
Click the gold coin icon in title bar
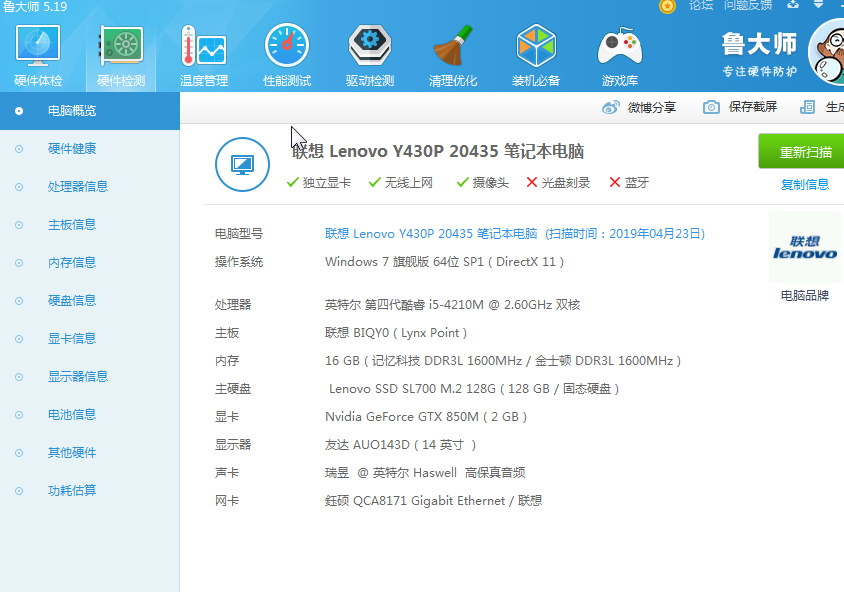(667, 6)
